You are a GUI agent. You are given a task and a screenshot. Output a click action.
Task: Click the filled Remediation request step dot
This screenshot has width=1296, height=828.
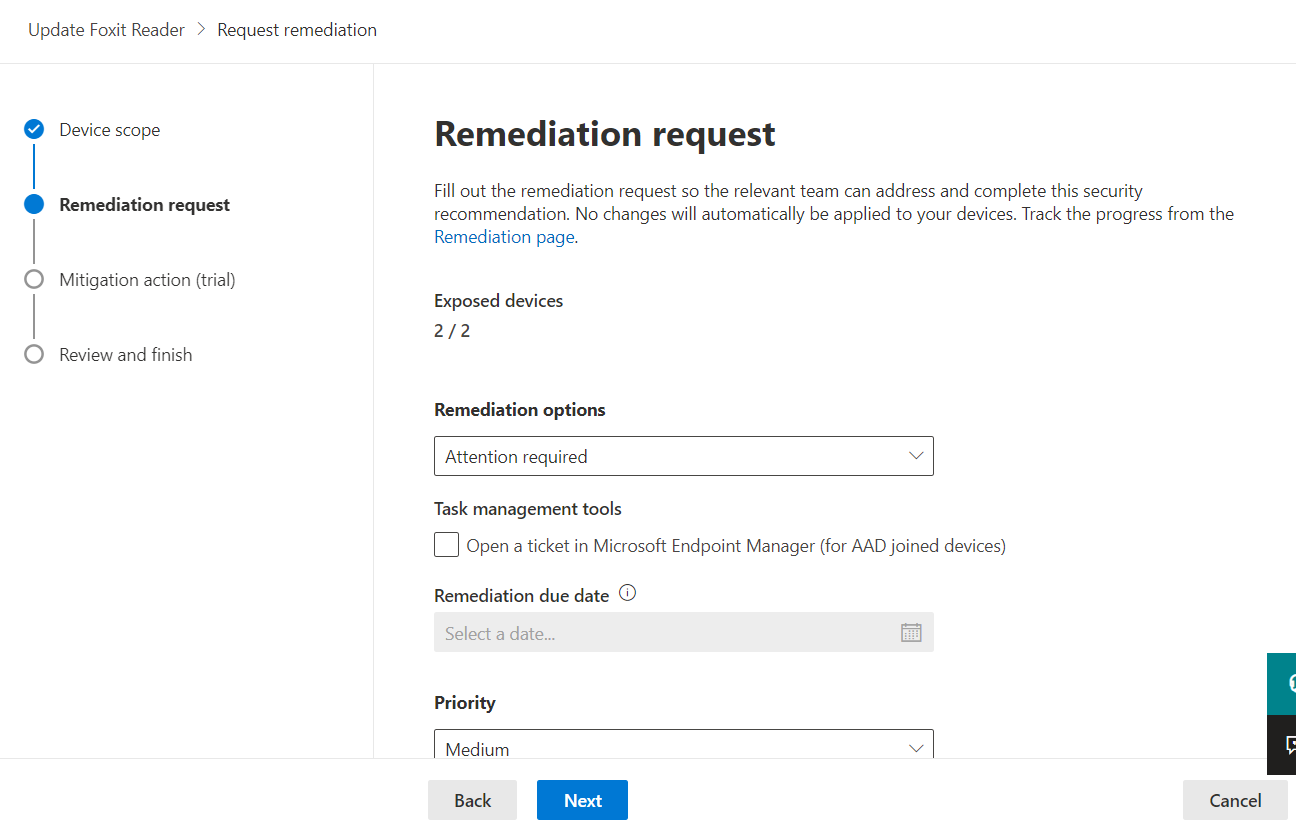point(34,204)
